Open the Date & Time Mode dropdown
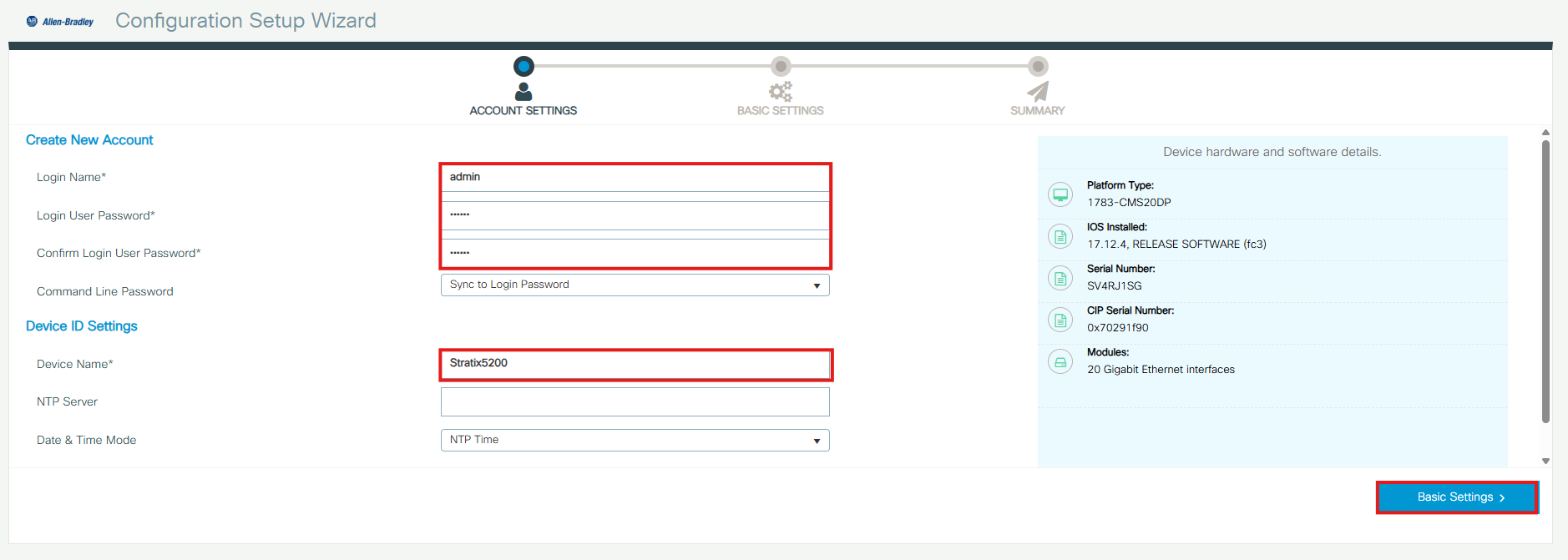This screenshot has width=1568, height=560. tap(635, 440)
